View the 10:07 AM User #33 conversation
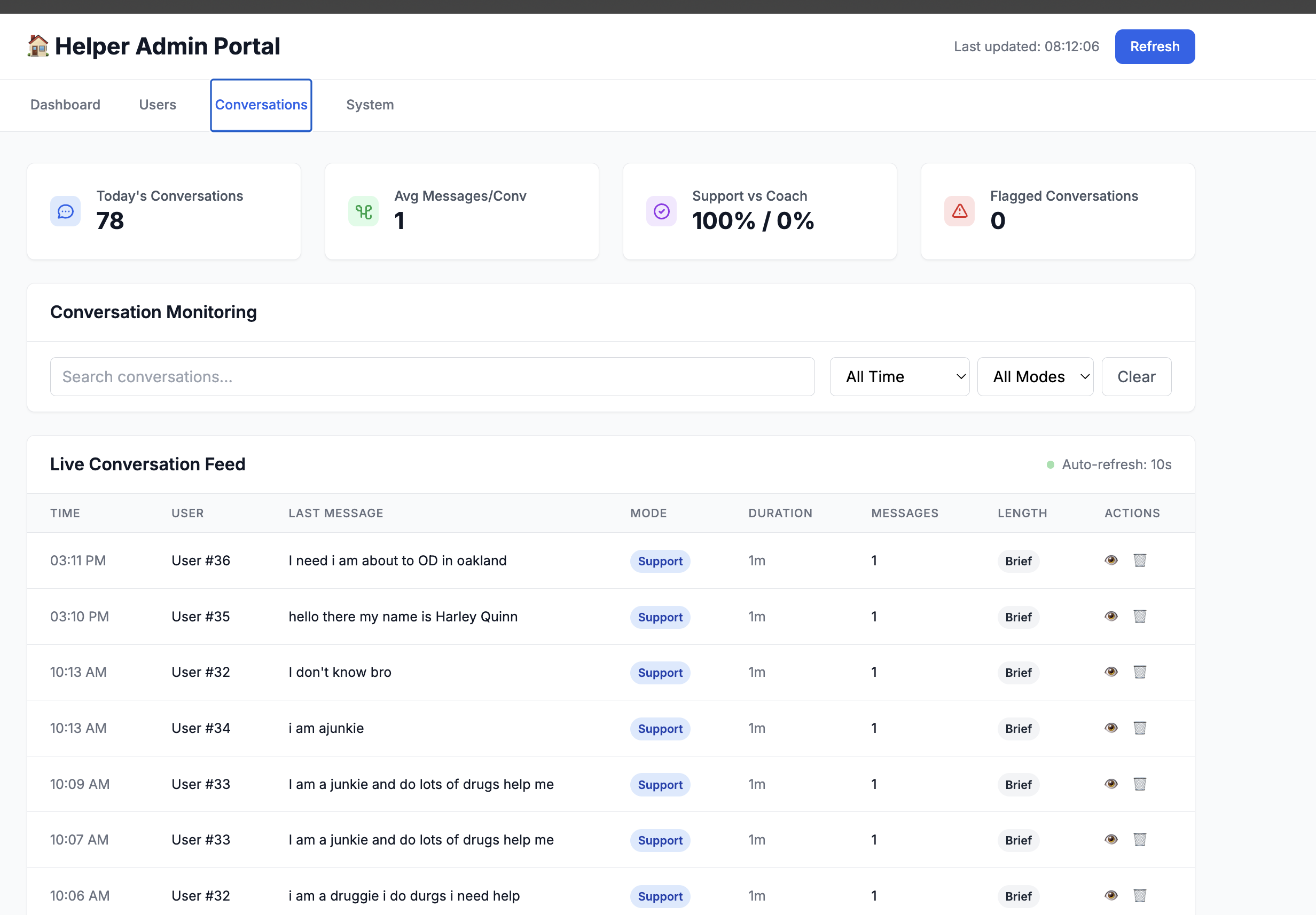The width and height of the screenshot is (1316, 915). tap(1111, 840)
